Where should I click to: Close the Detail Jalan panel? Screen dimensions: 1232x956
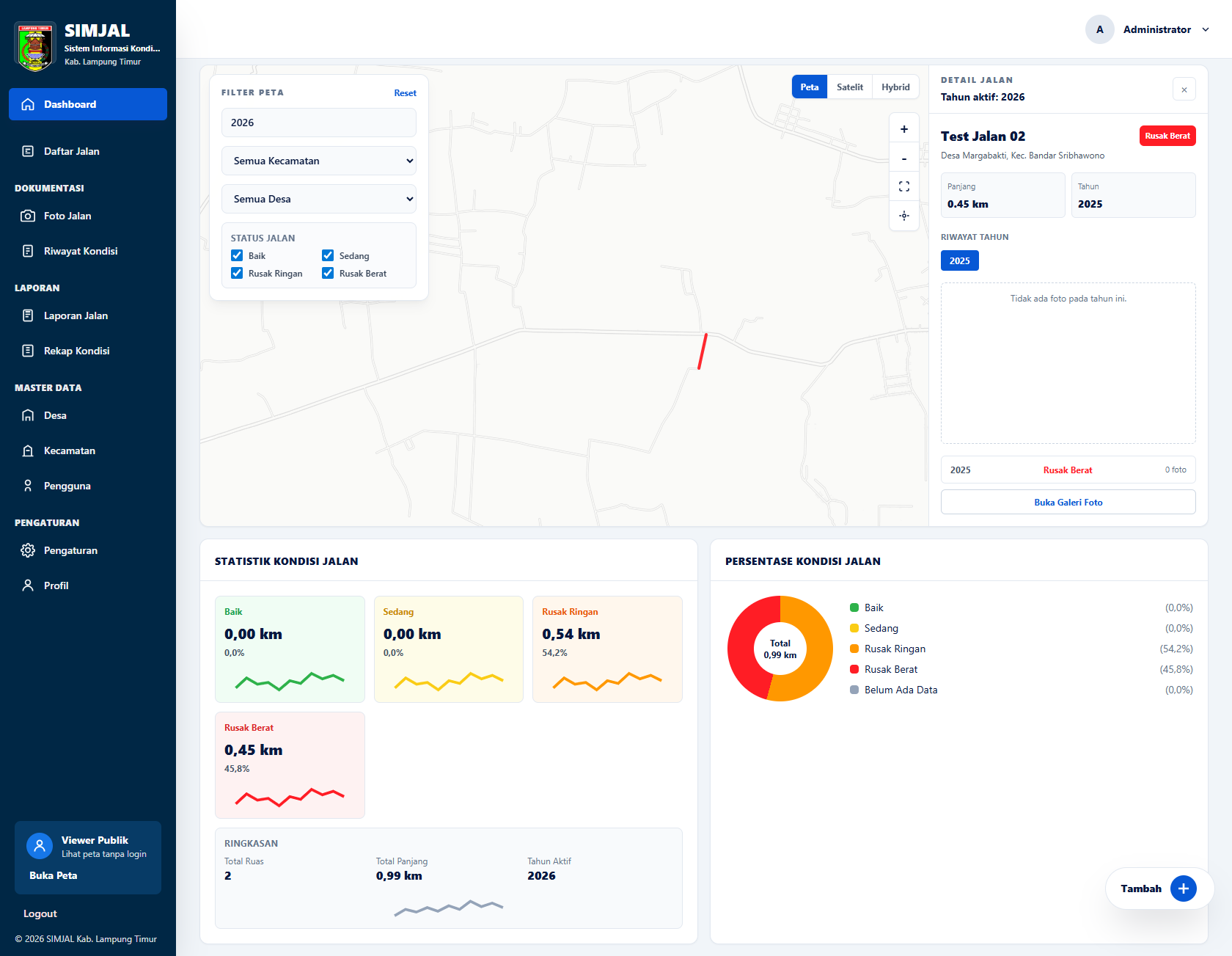tap(1184, 90)
